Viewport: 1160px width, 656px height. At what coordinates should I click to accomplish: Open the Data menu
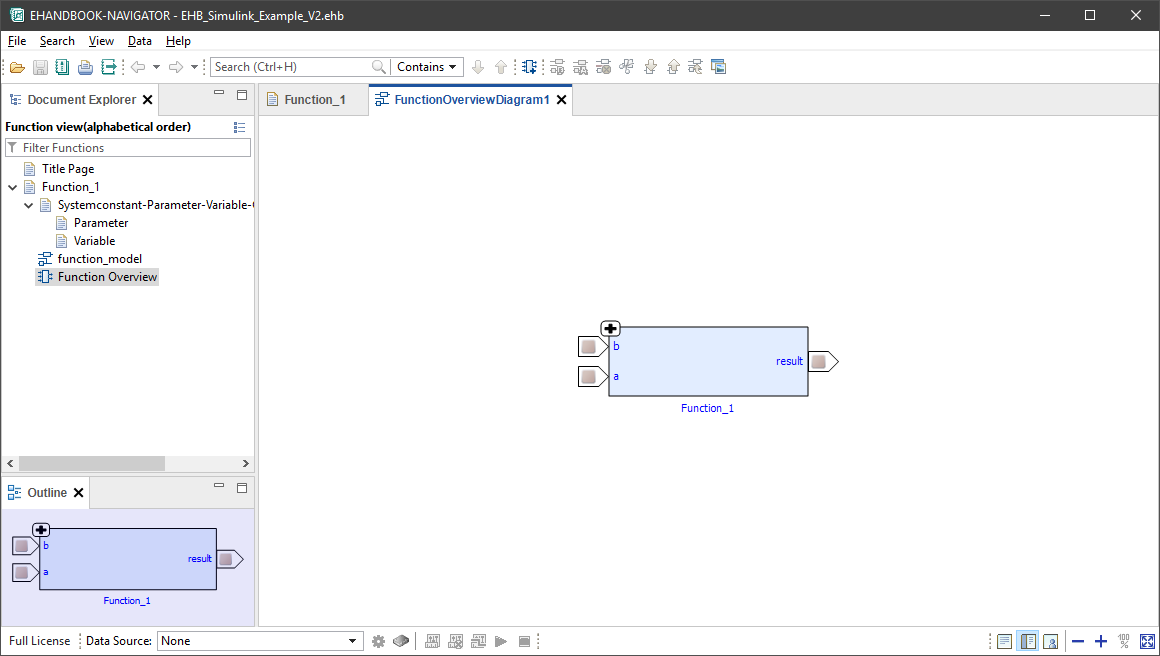(x=140, y=41)
